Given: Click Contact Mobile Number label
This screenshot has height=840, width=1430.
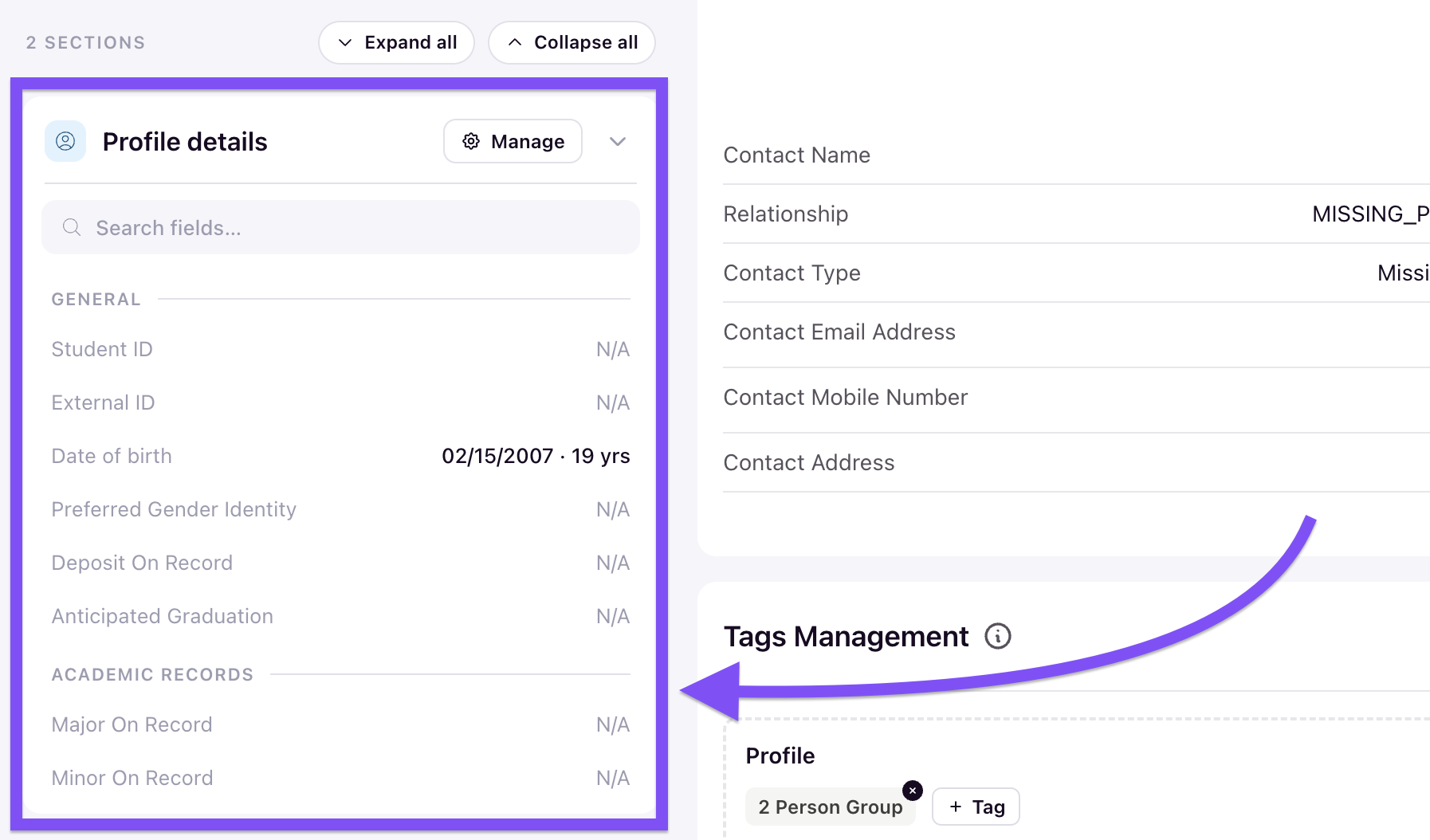Looking at the screenshot, I should pyautogui.click(x=846, y=397).
